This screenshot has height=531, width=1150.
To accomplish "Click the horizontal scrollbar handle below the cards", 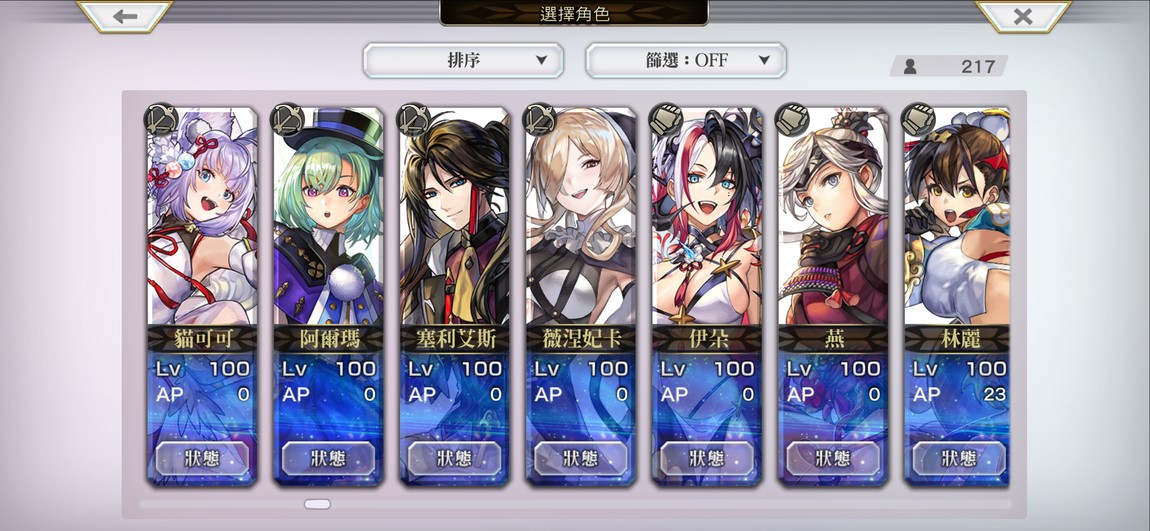I will 317,505.
